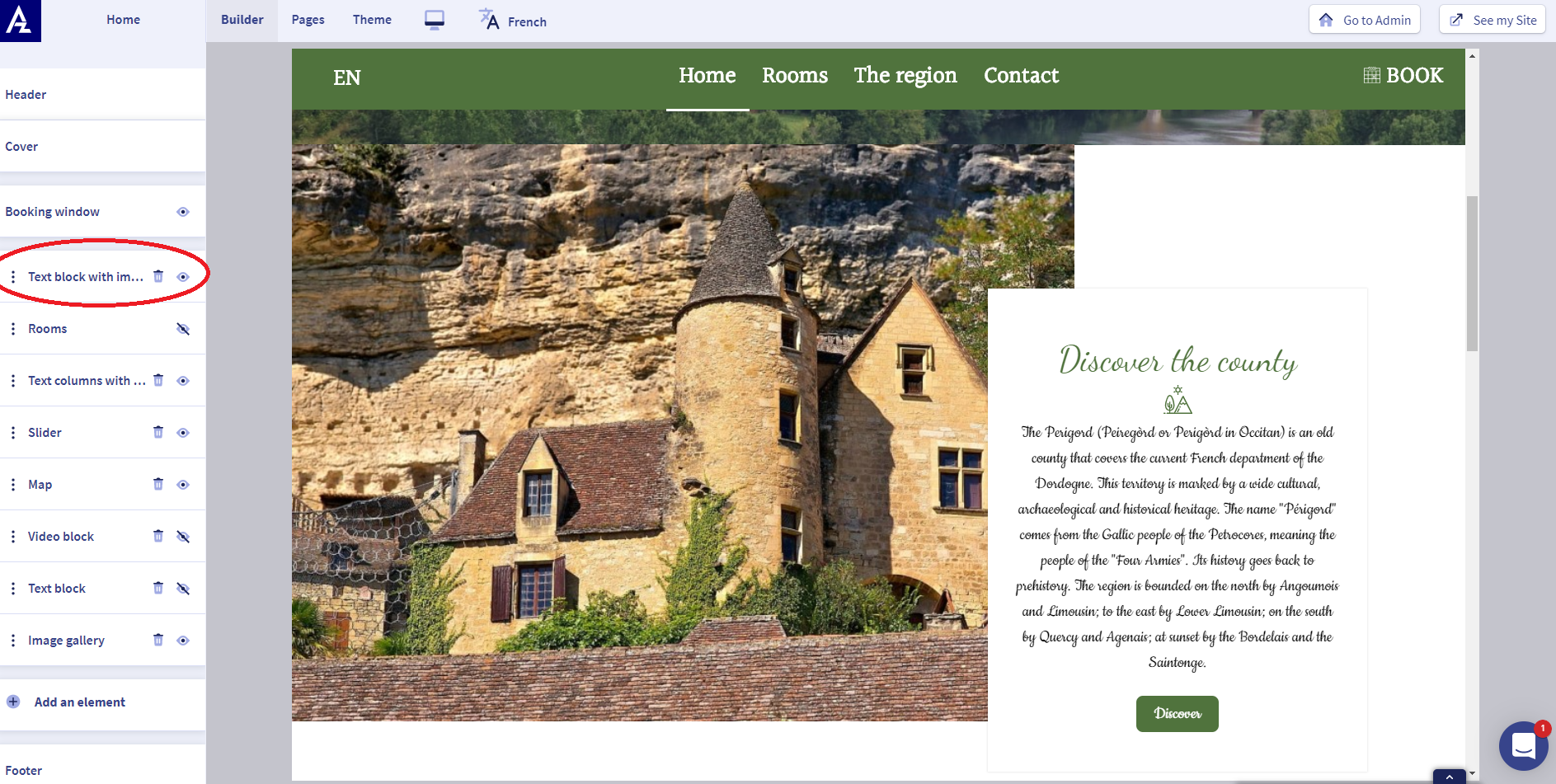Open the Theme tab
Viewport: 1556px width, 784px height.
(372, 20)
